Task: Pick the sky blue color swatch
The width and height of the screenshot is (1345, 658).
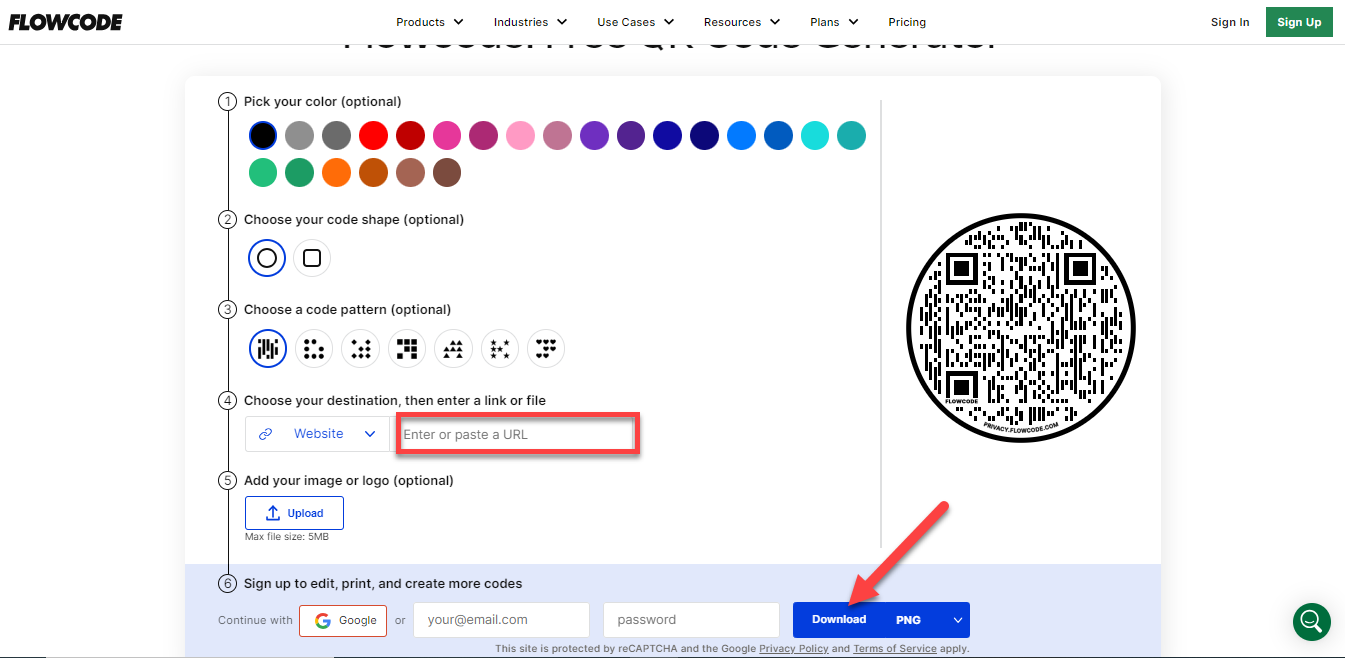Action: [x=741, y=135]
